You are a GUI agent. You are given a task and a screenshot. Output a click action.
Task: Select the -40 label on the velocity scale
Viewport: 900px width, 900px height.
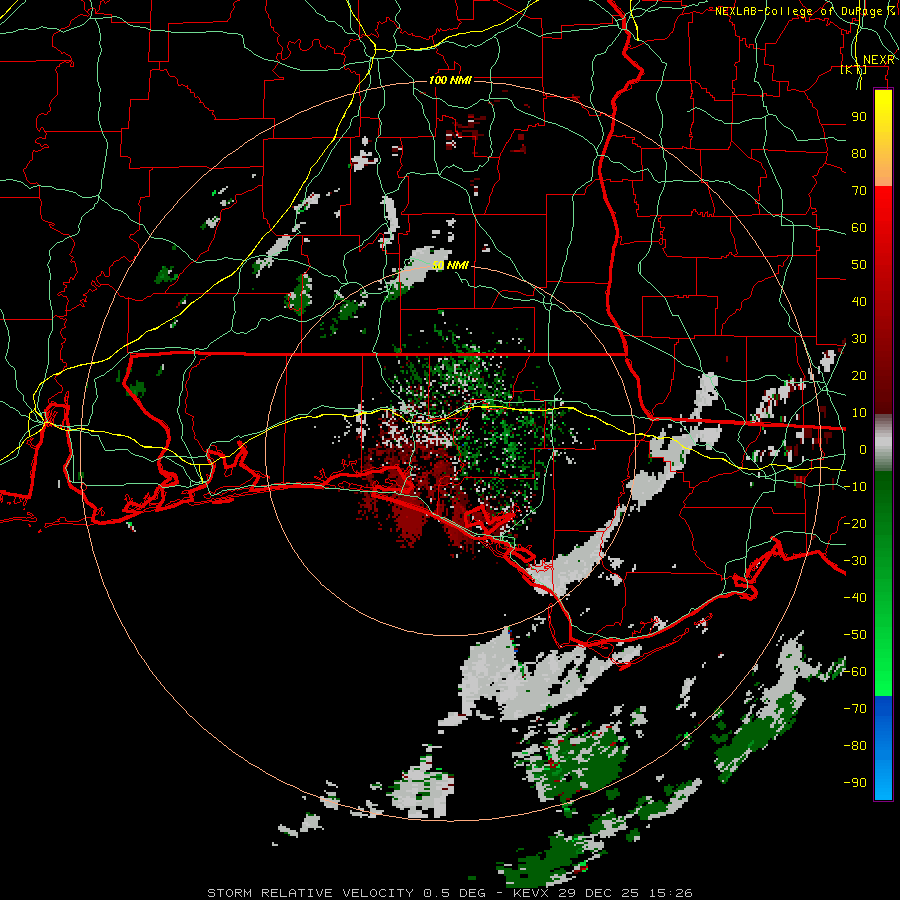(x=855, y=598)
